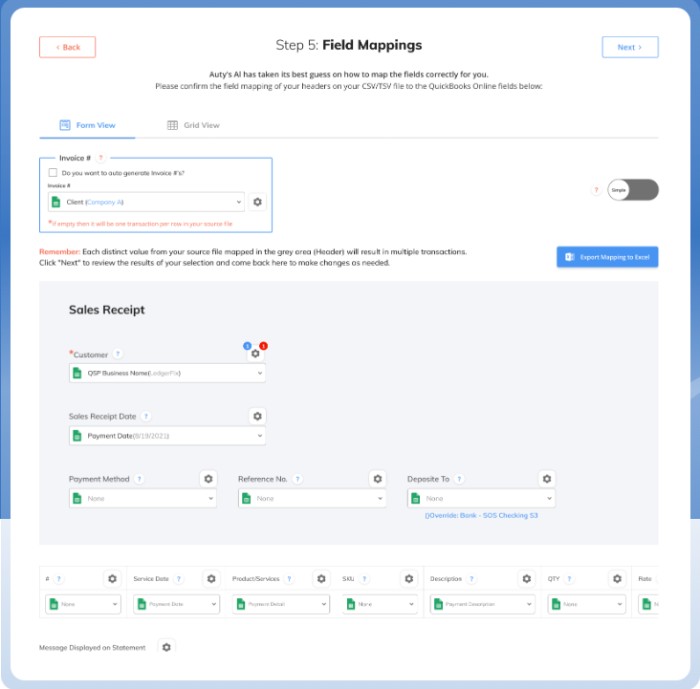Click the Deposite To gear icon
The width and height of the screenshot is (700, 689).
[x=547, y=479]
